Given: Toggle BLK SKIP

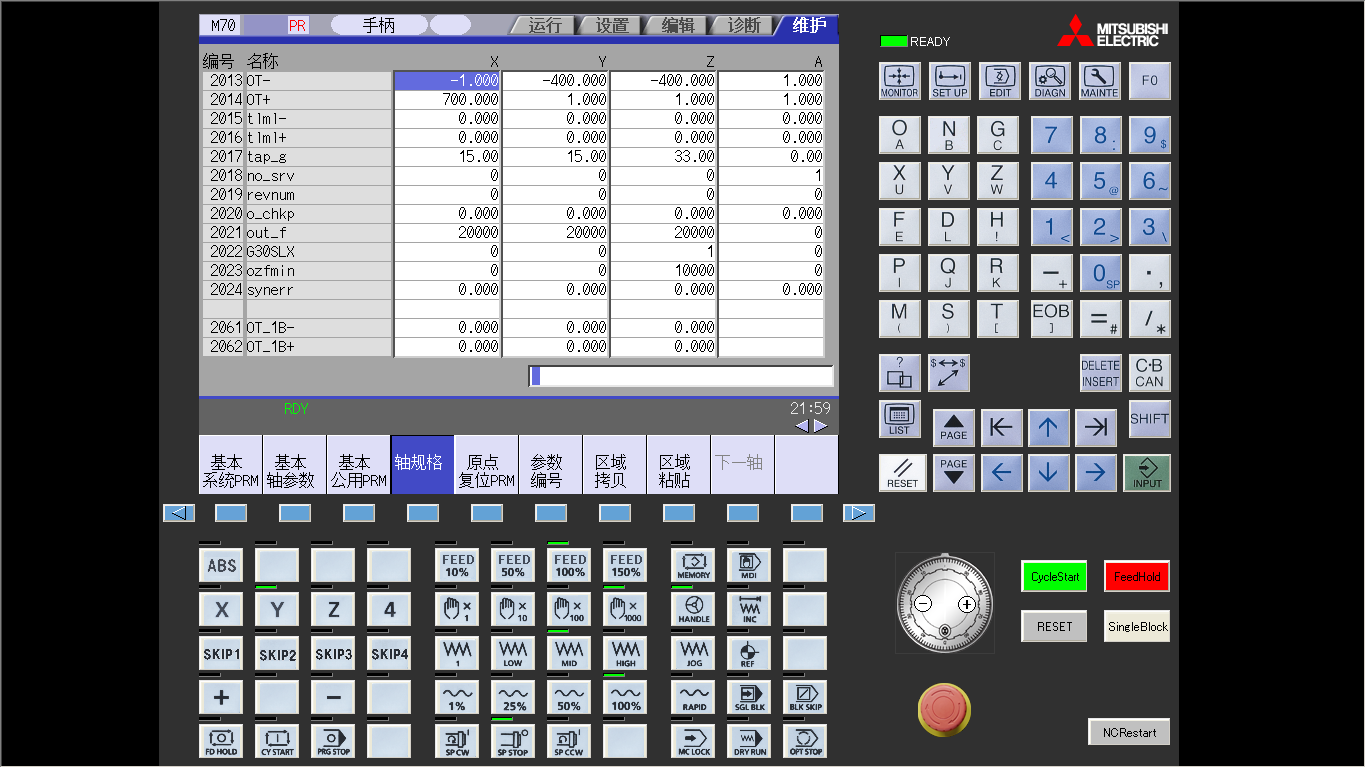Looking at the screenshot, I should tap(805, 697).
